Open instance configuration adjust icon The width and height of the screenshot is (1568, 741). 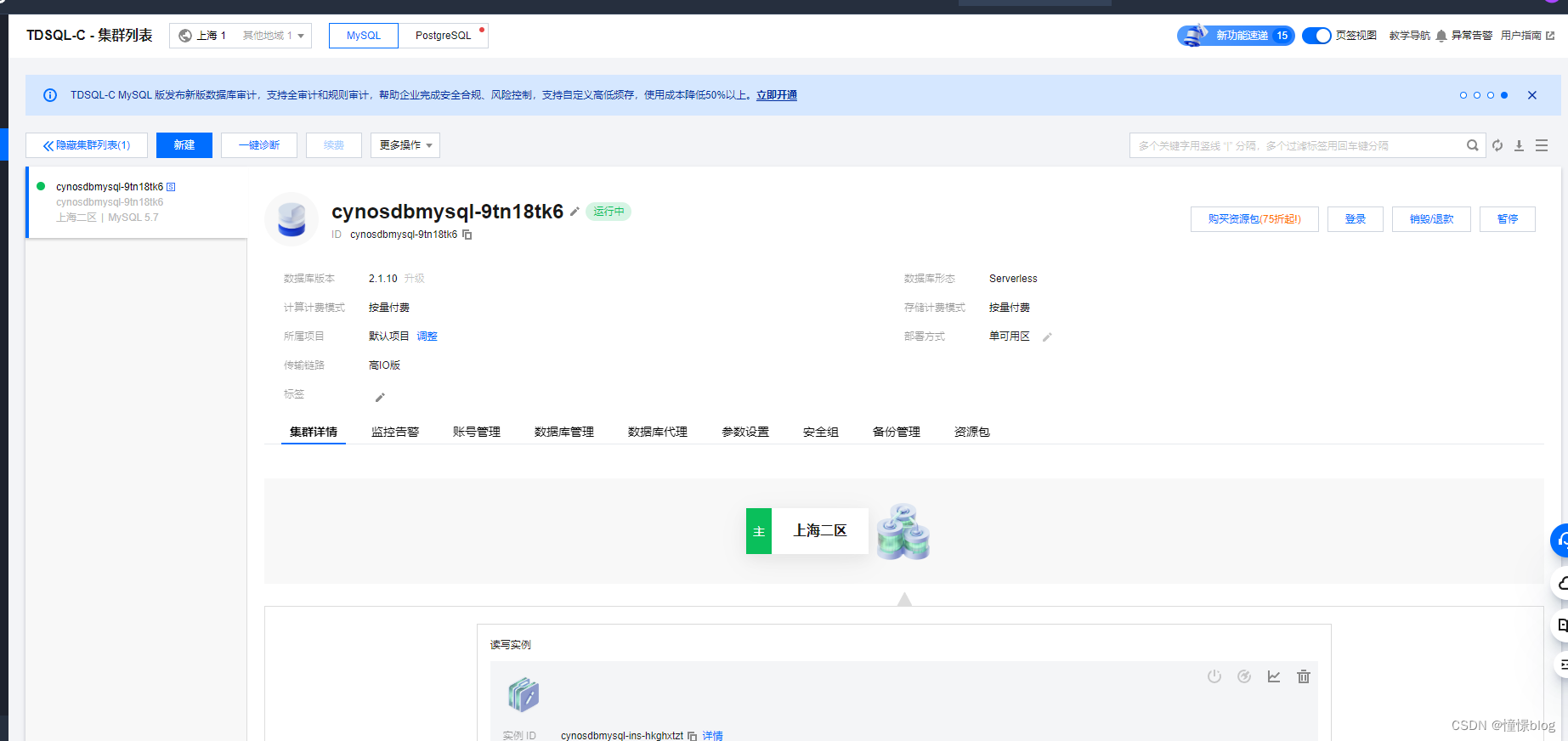click(x=1244, y=676)
